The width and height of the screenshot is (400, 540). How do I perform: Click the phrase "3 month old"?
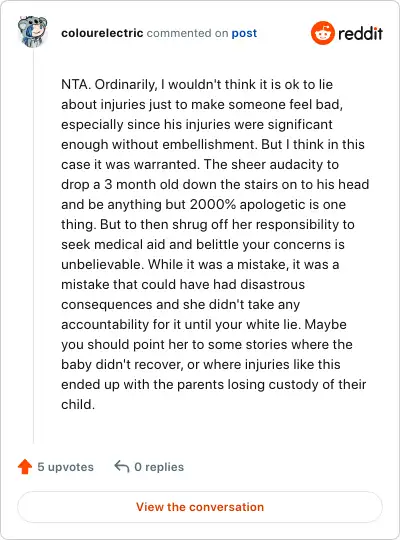point(141,185)
